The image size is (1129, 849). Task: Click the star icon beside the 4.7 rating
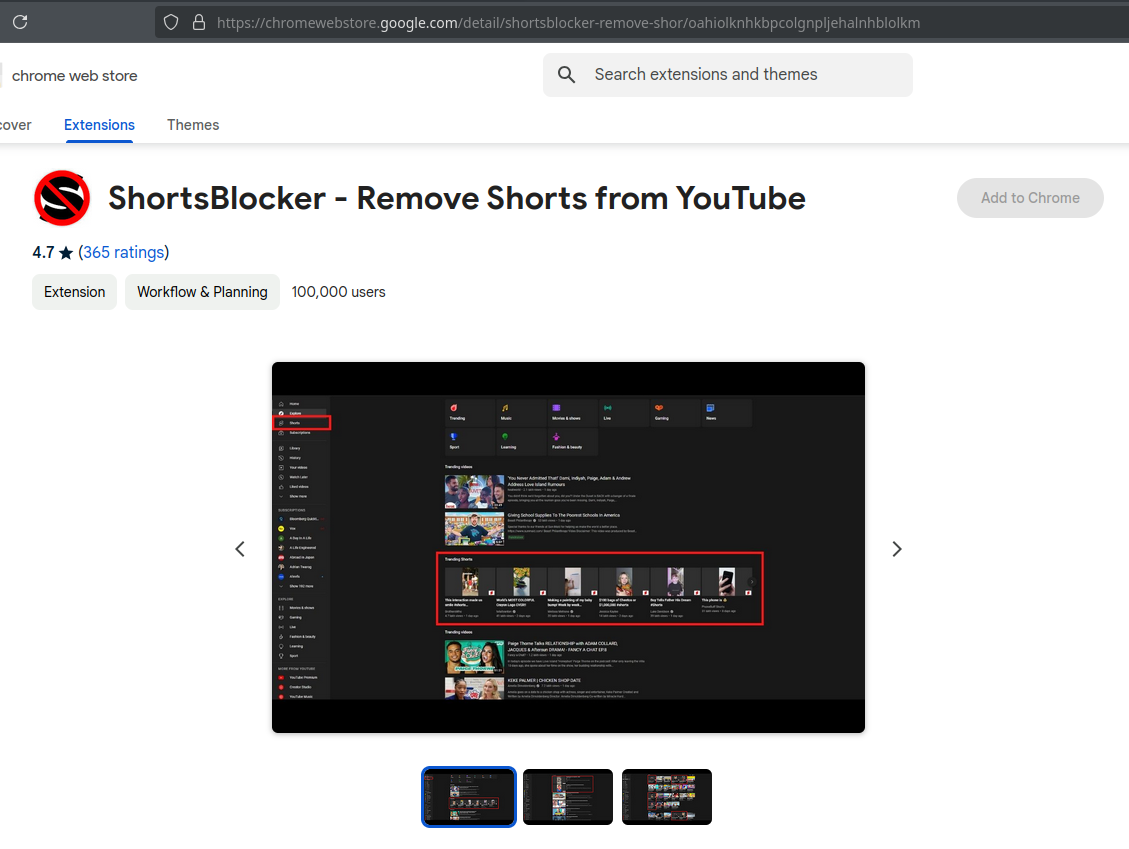tap(66, 253)
